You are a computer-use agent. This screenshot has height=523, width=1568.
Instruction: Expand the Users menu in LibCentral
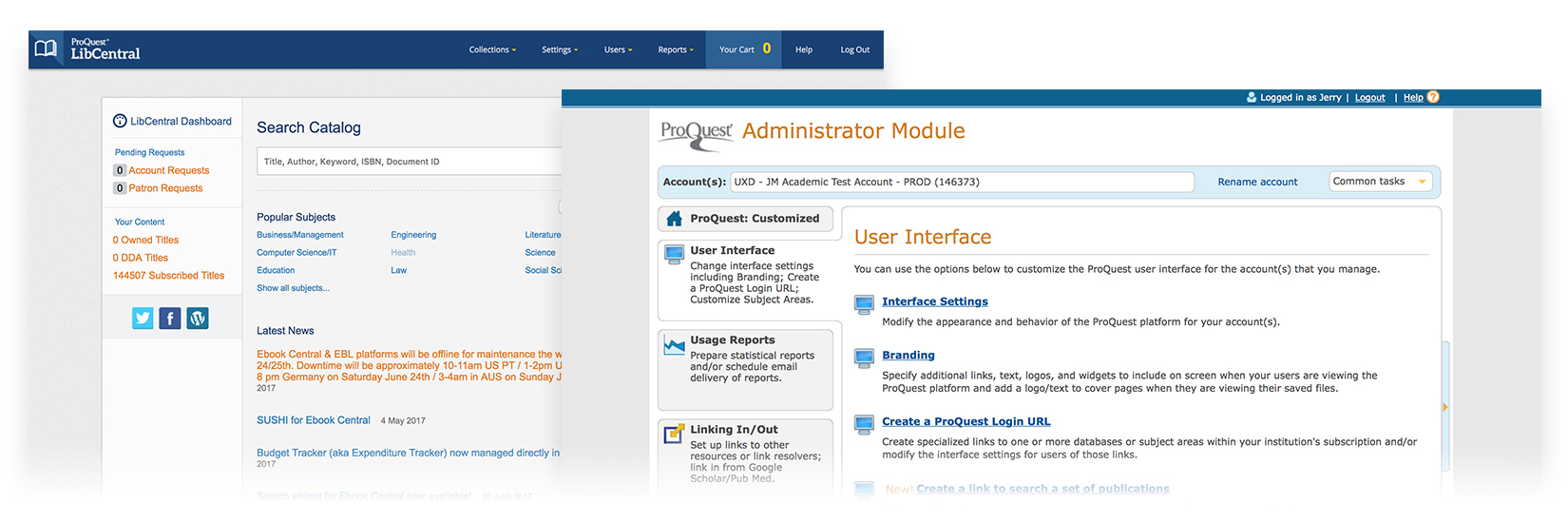618,49
